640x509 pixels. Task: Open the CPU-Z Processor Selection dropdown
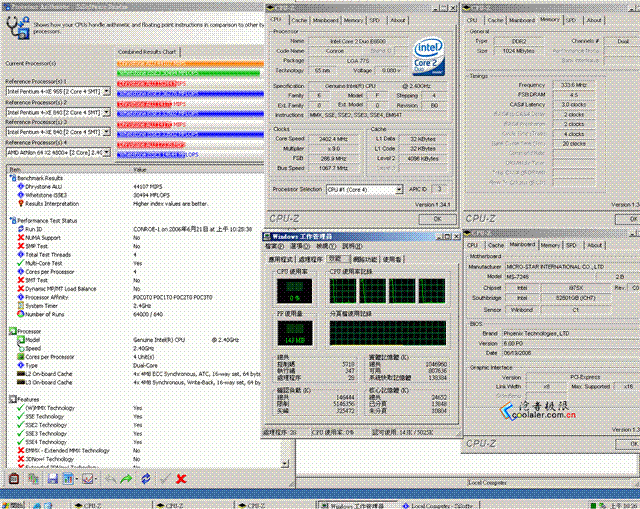point(399,189)
